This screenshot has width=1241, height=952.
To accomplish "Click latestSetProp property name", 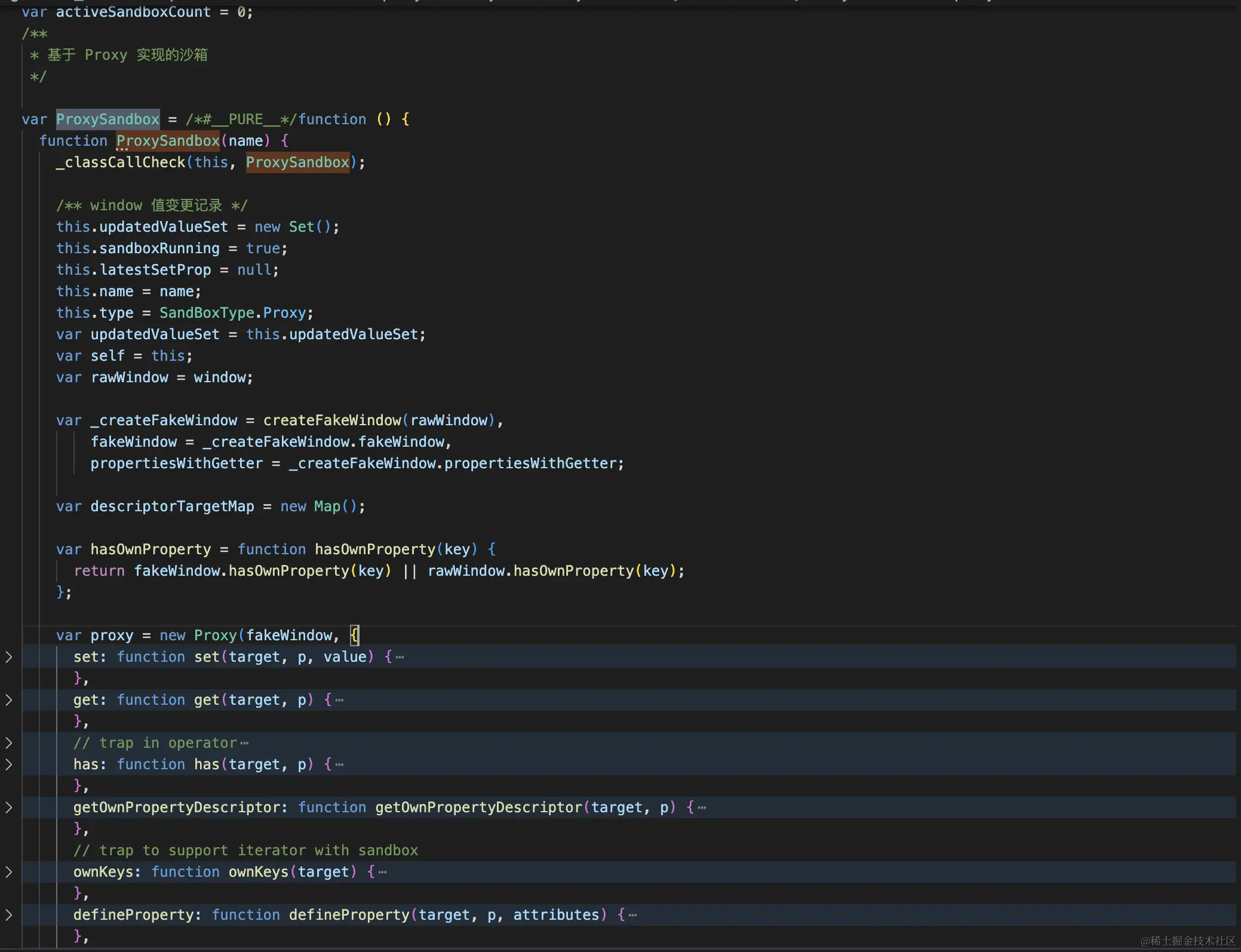I will pyautogui.click(x=155, y=270).
